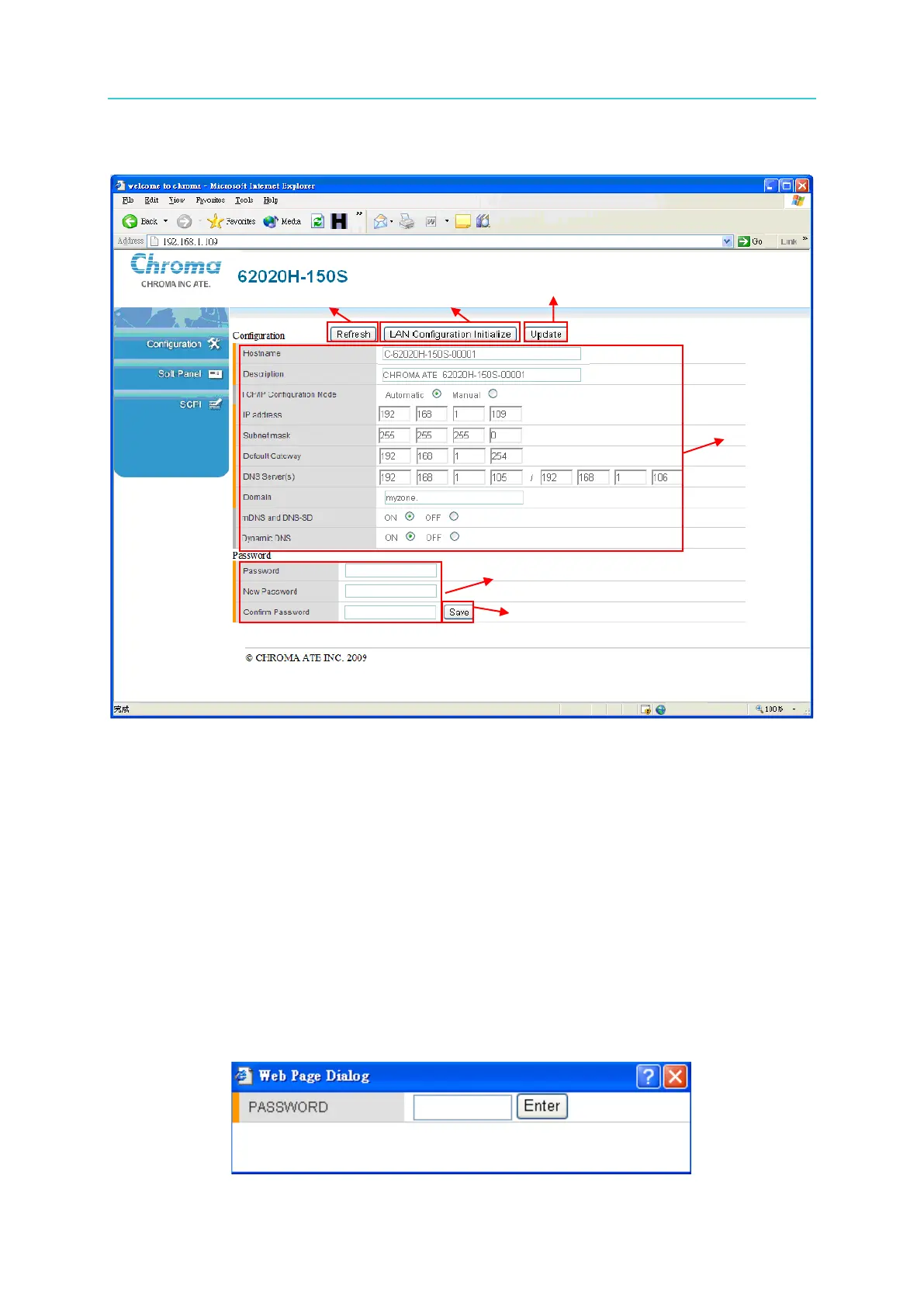The image size is (924, 1307).
Task: Open the edit icon dropdown arrow
Action: (447, 221)
